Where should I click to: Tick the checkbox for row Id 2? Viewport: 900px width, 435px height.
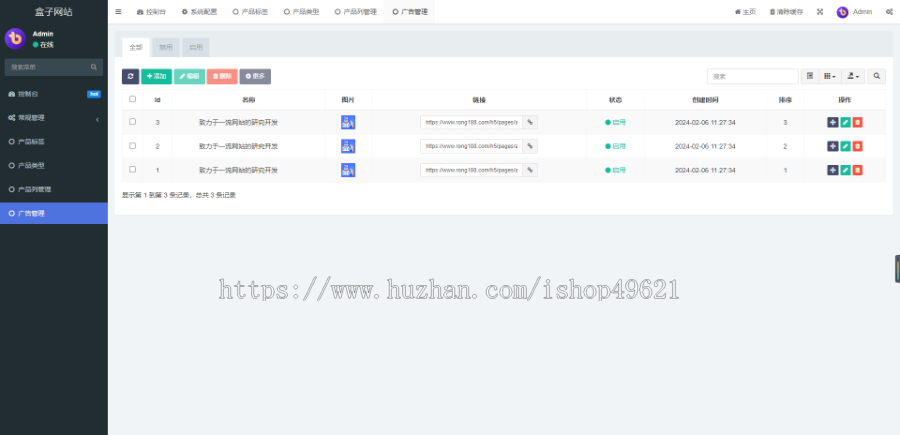(x=133, y=146)
